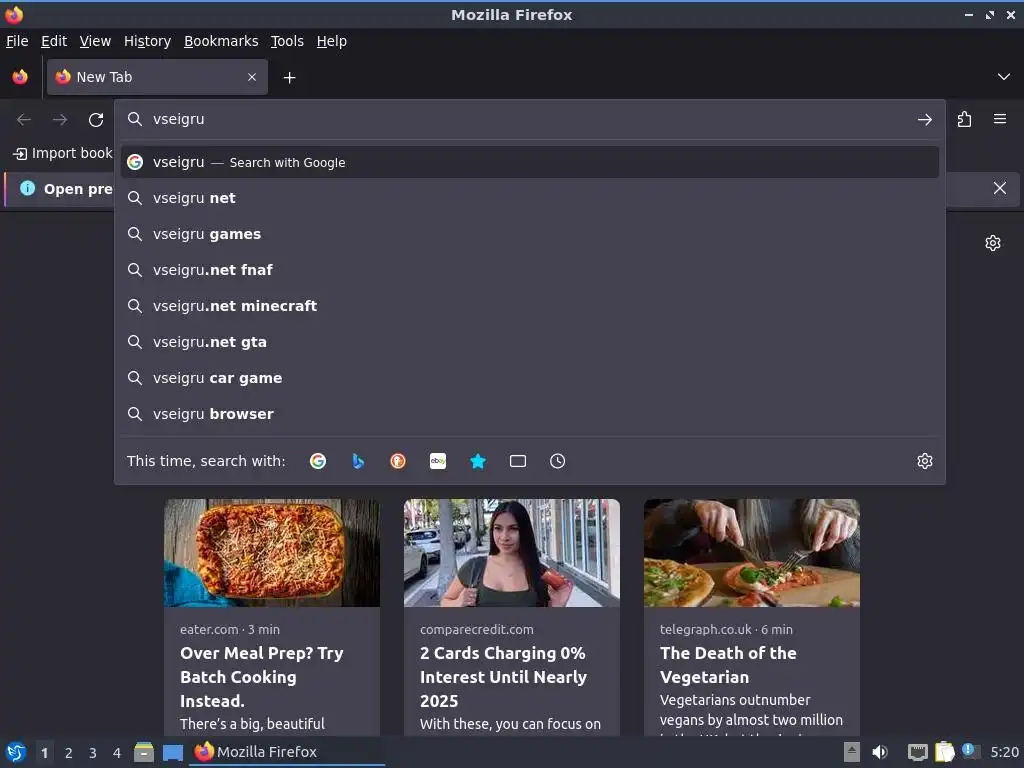Open the File menu

point(17,41)
